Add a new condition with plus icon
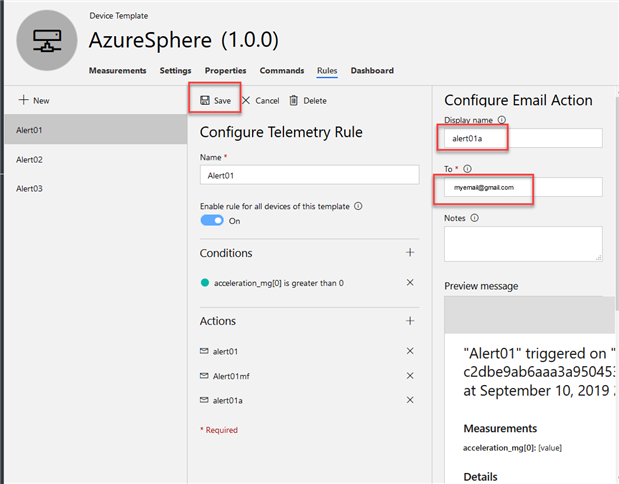The height and width of the screenshot is (484, 619). (x=410, y=252)
